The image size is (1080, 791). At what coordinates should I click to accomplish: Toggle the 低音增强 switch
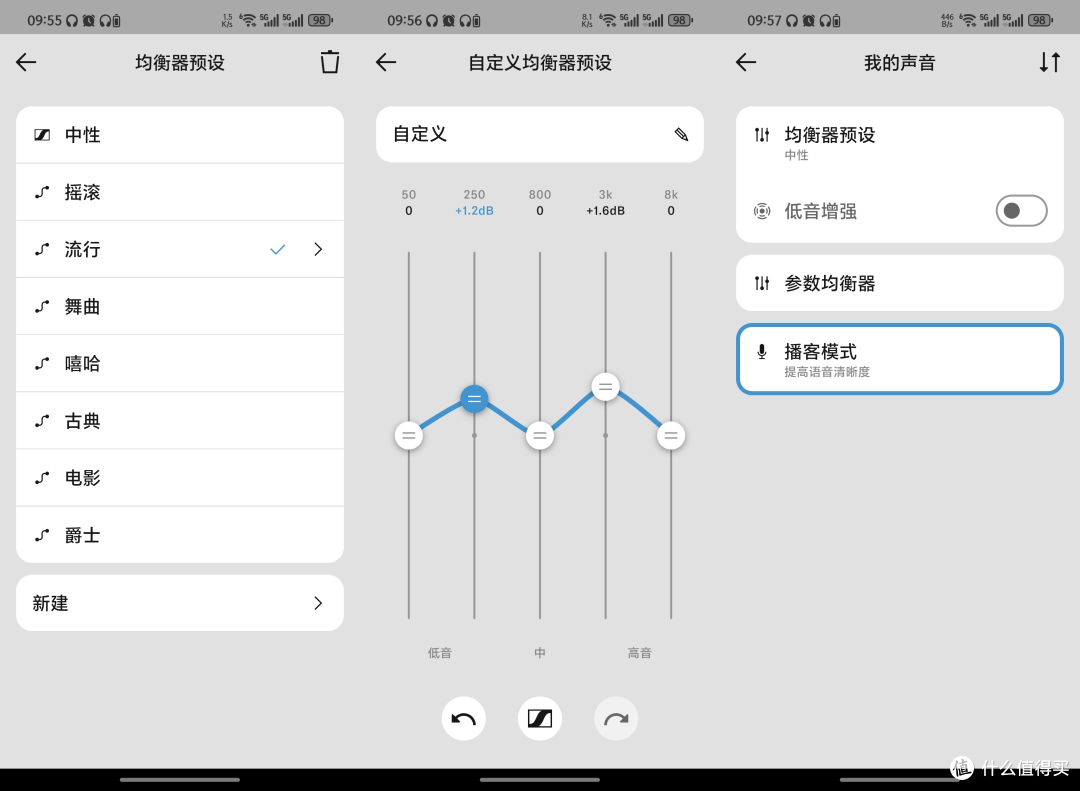click(1021, 211)
